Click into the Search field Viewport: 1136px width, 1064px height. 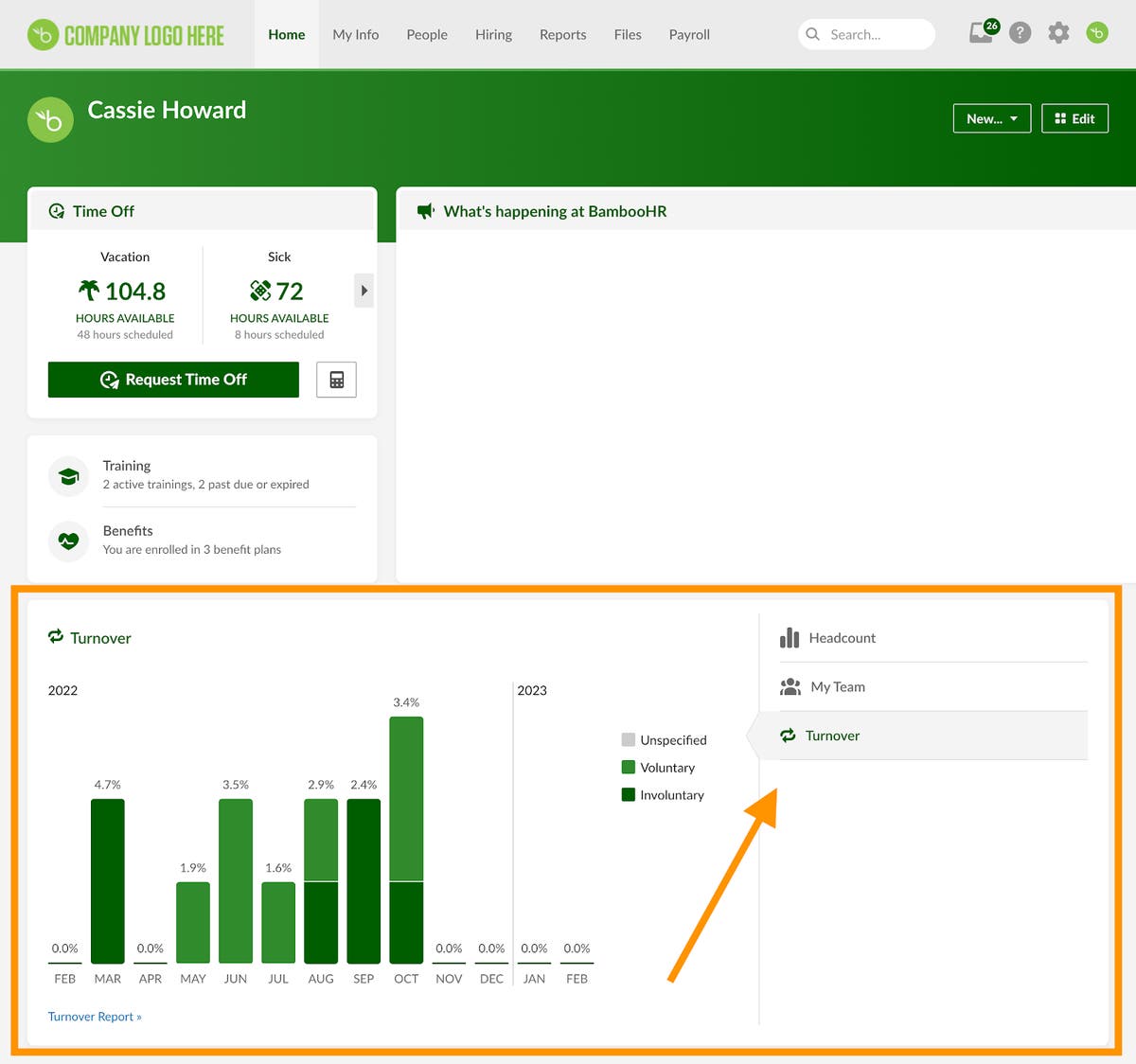(876, 34)
